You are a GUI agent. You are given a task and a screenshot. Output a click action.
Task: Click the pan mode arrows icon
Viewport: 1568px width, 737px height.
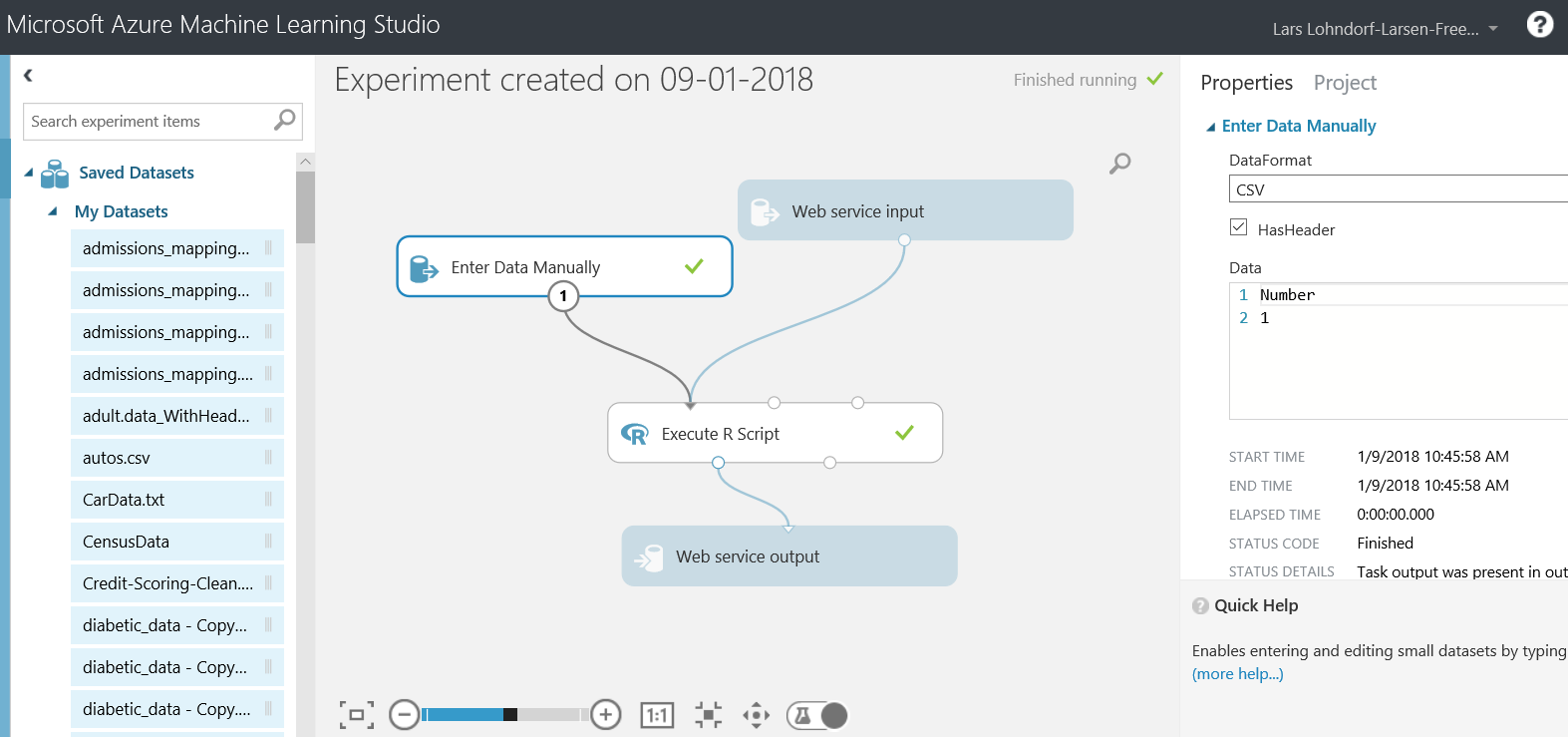(x=757, y=715)
